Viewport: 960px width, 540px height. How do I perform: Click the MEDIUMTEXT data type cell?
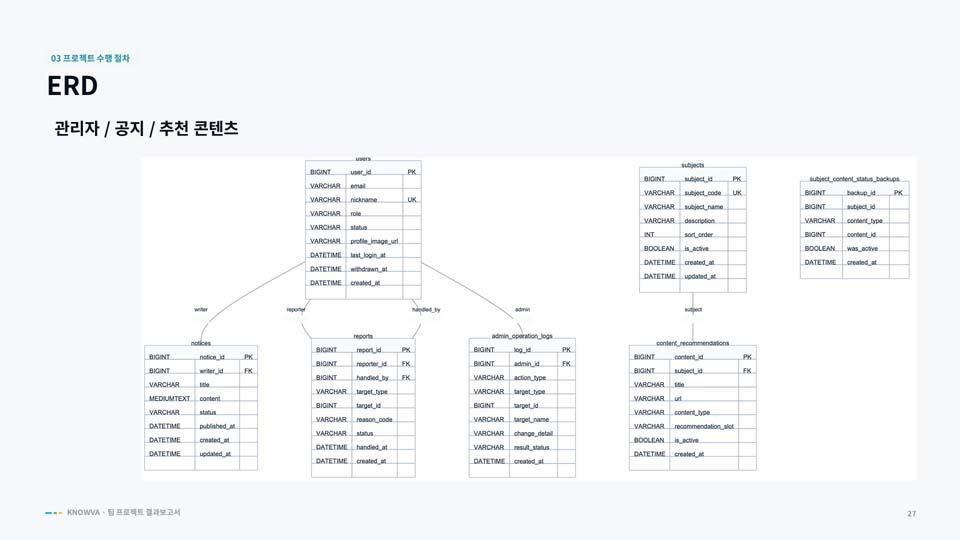click(170, 399)
